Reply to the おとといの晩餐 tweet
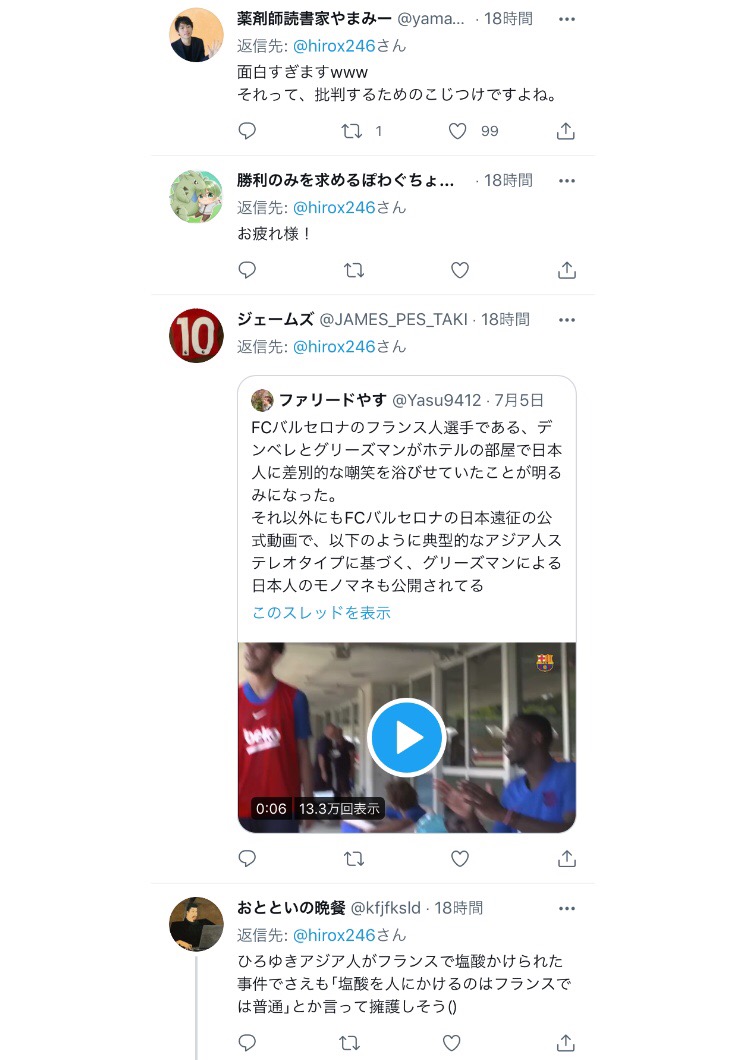Viewport: 750px width, 1060px height. 248,1042
